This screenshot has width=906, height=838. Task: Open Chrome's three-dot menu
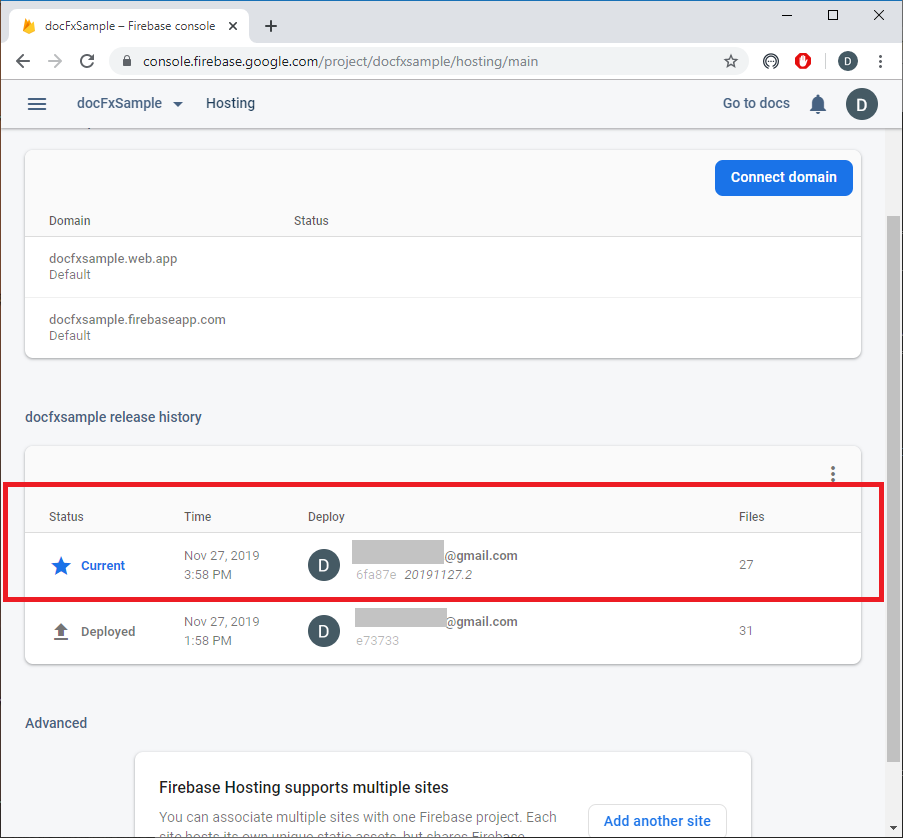point(881,61)
